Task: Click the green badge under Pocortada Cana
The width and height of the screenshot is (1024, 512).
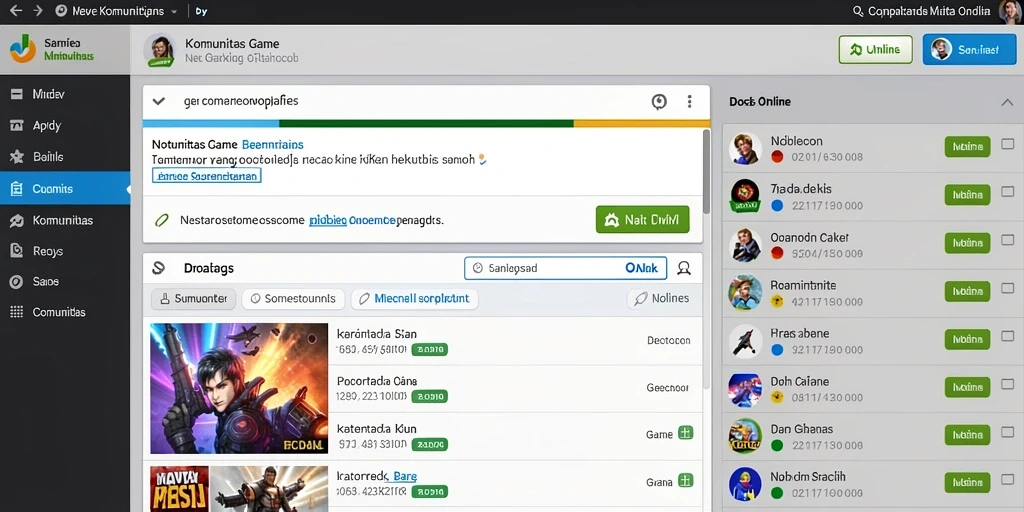Action: coord(429,396)
